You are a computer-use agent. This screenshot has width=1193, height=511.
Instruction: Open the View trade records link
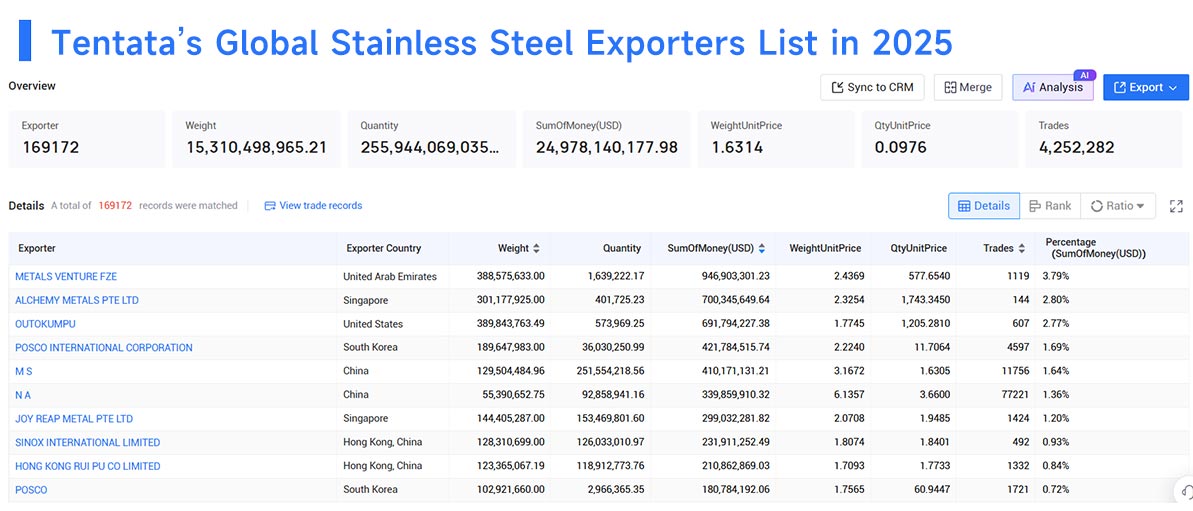(313, 205)
